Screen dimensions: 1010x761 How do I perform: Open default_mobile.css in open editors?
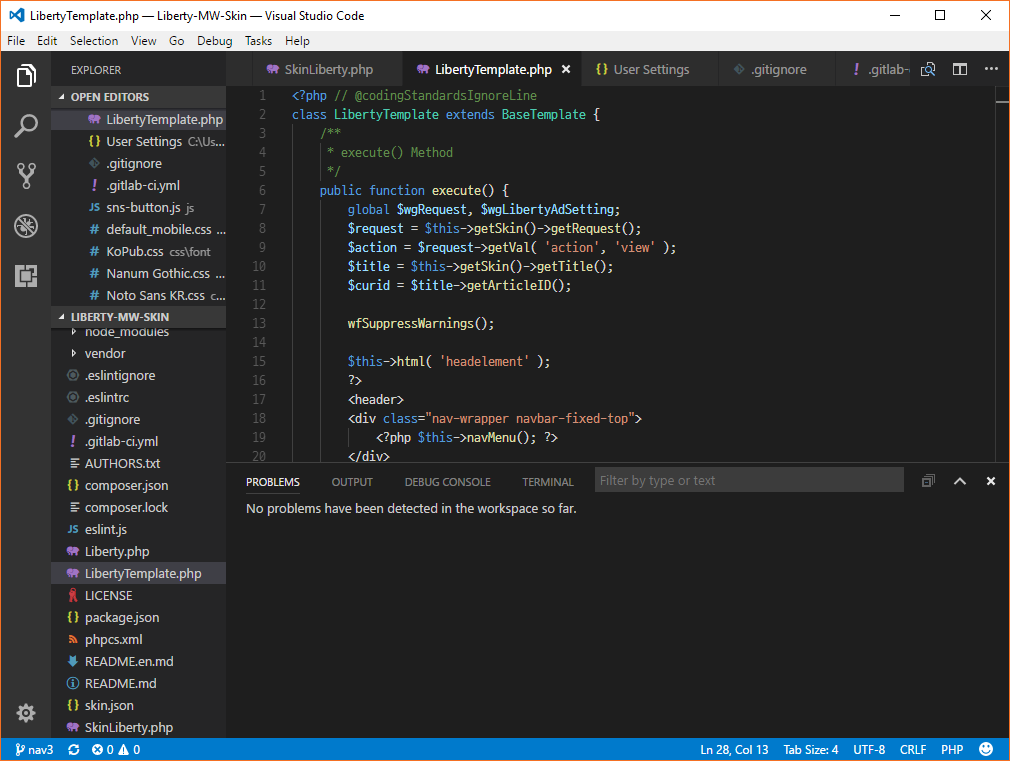(138, 229)
